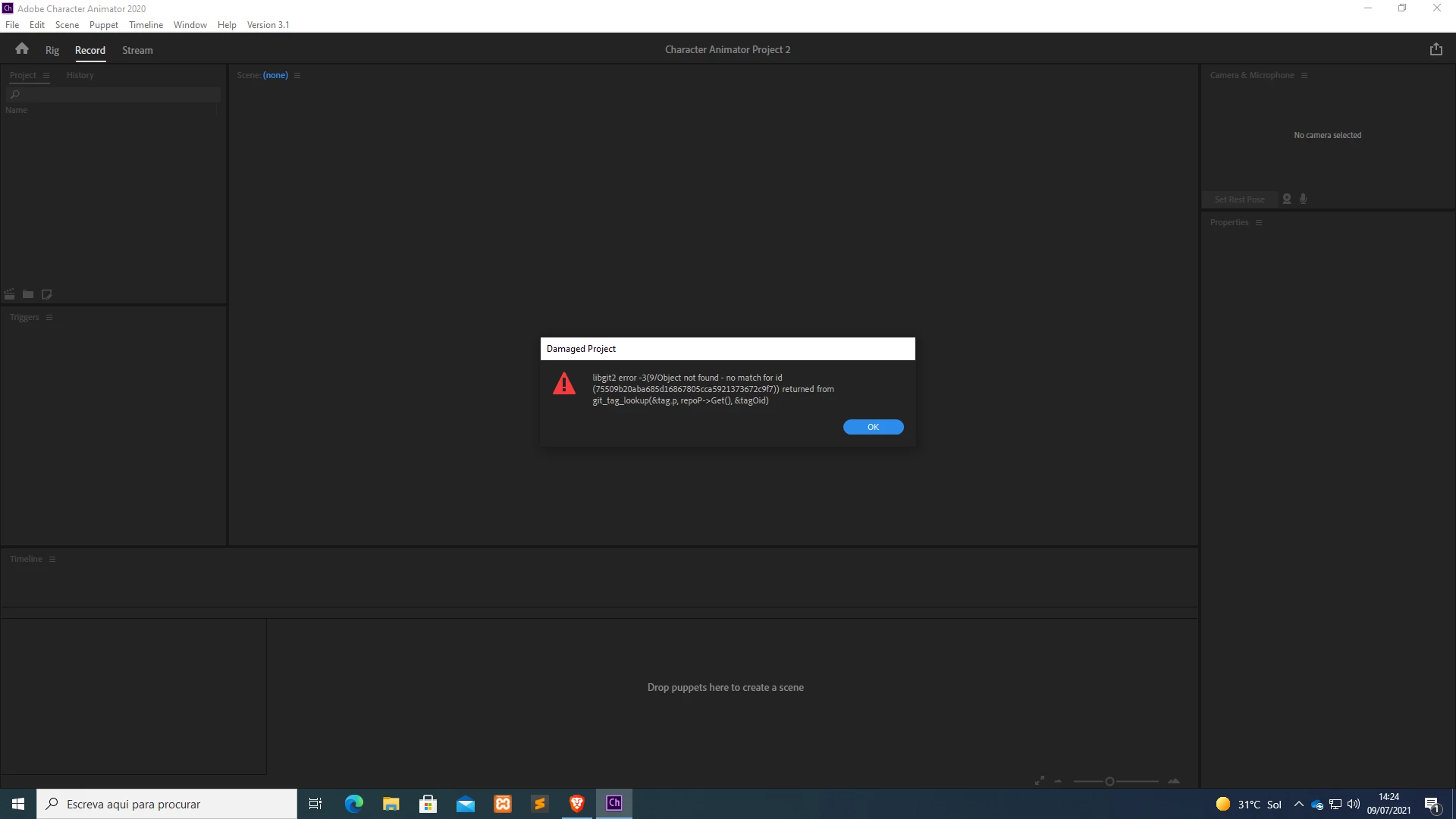This screenshot has height=819, width=1456.
Task: Click the share export icon
Action: tap(1436, 49)
